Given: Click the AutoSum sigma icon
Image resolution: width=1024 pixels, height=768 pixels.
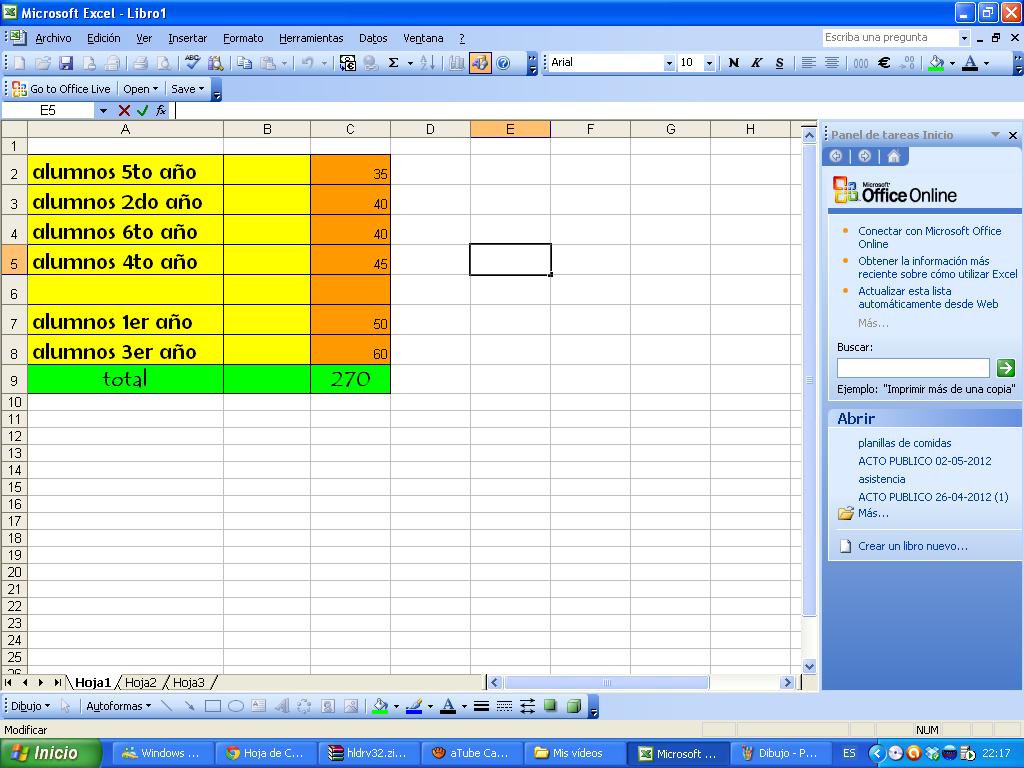Looking at the screenshot, I should pos(393,63).
